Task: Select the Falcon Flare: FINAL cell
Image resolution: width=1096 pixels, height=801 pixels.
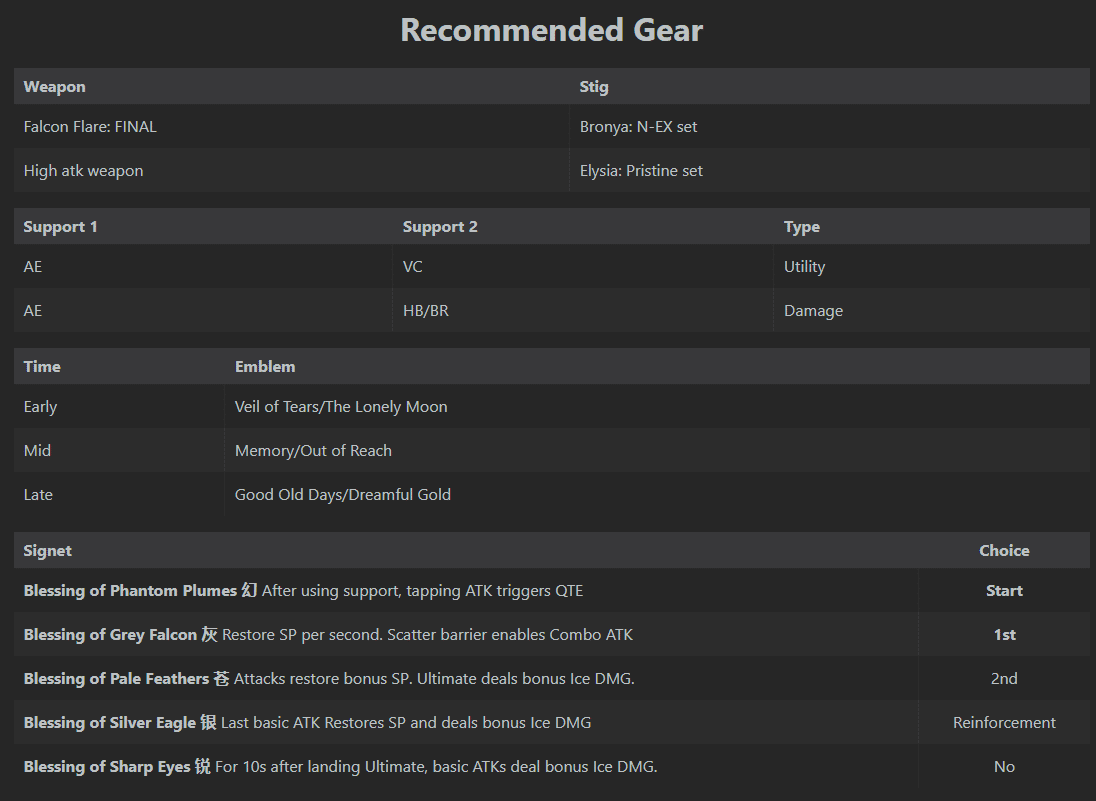Action: point(90,127)
